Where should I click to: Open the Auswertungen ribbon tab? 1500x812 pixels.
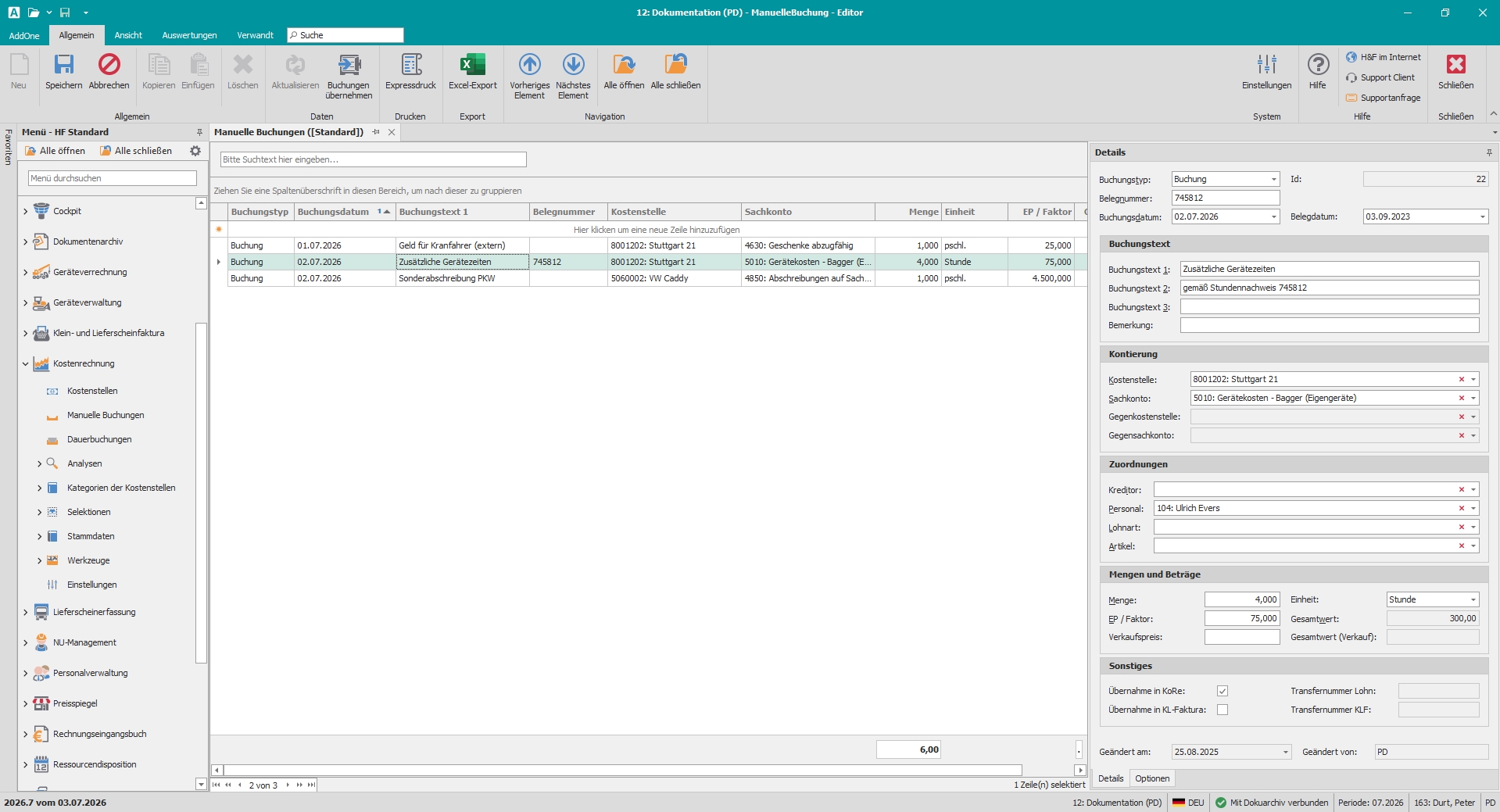coord(189,35)
